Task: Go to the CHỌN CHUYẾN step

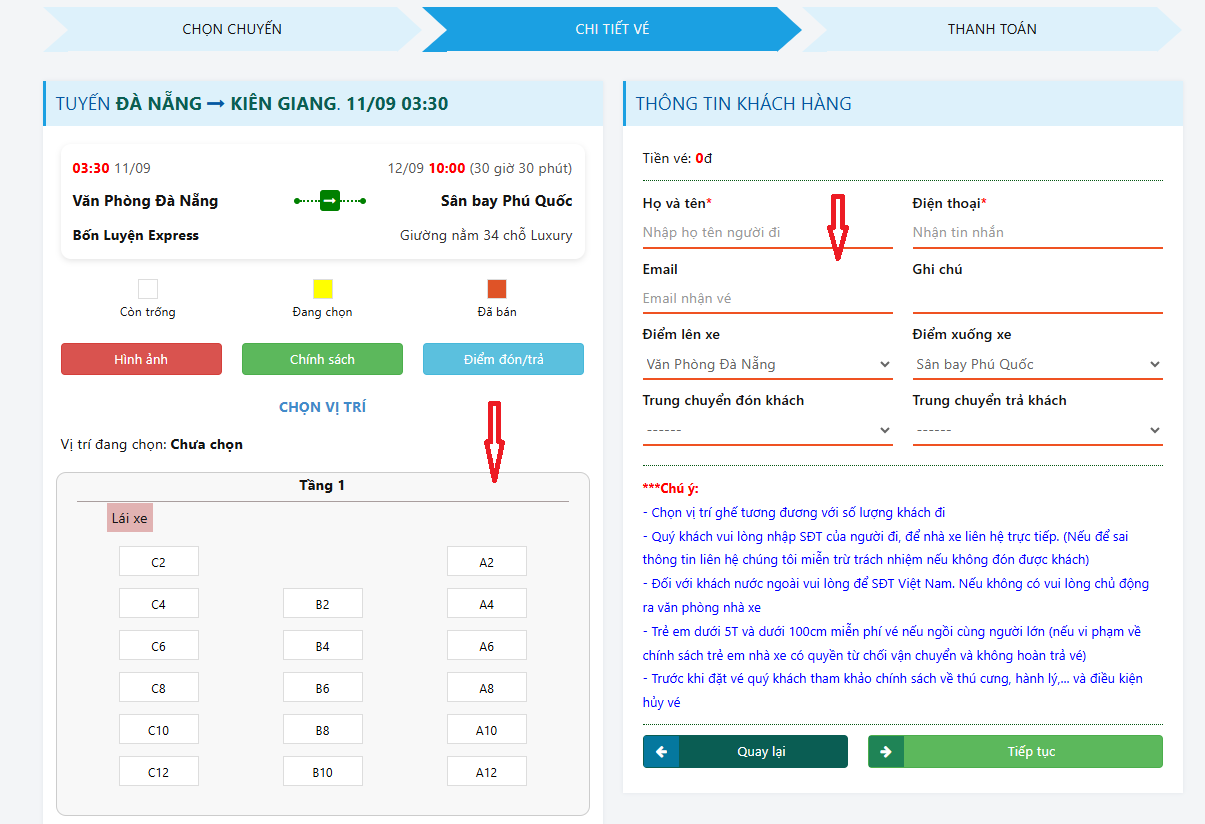Action: 232,29
